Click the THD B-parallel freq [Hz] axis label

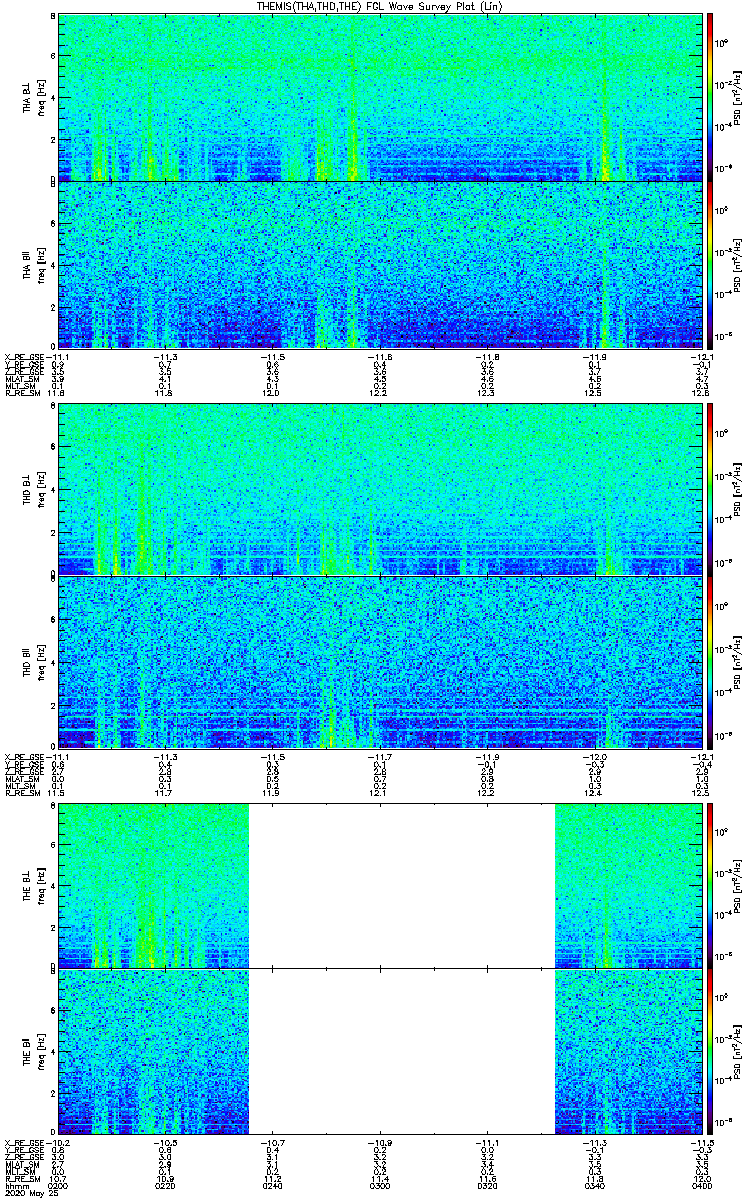click(41, 662)
